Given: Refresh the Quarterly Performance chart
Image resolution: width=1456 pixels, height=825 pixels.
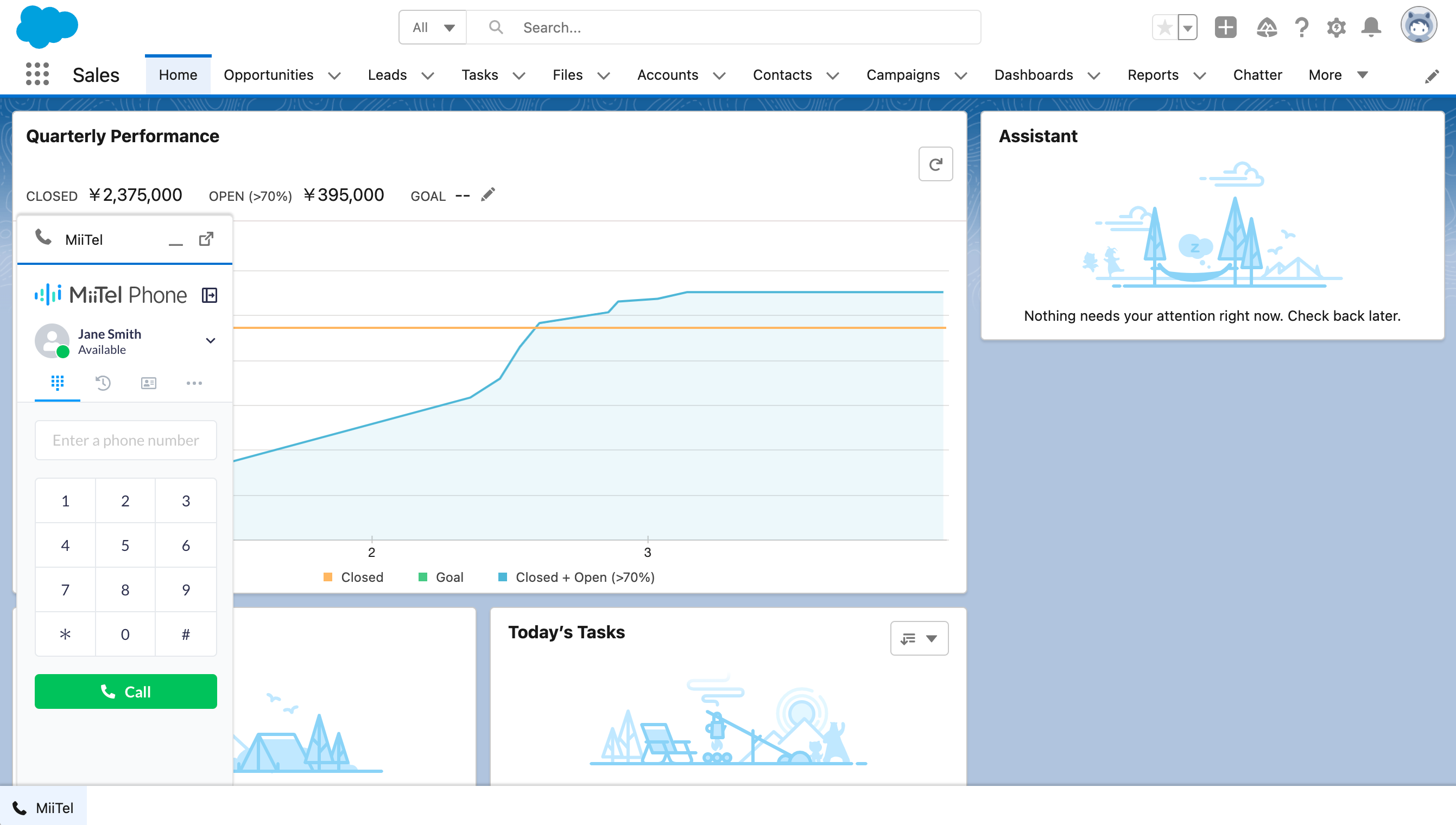Looking at the screenshot, I should pyautogui.click(x=935, y=164).
